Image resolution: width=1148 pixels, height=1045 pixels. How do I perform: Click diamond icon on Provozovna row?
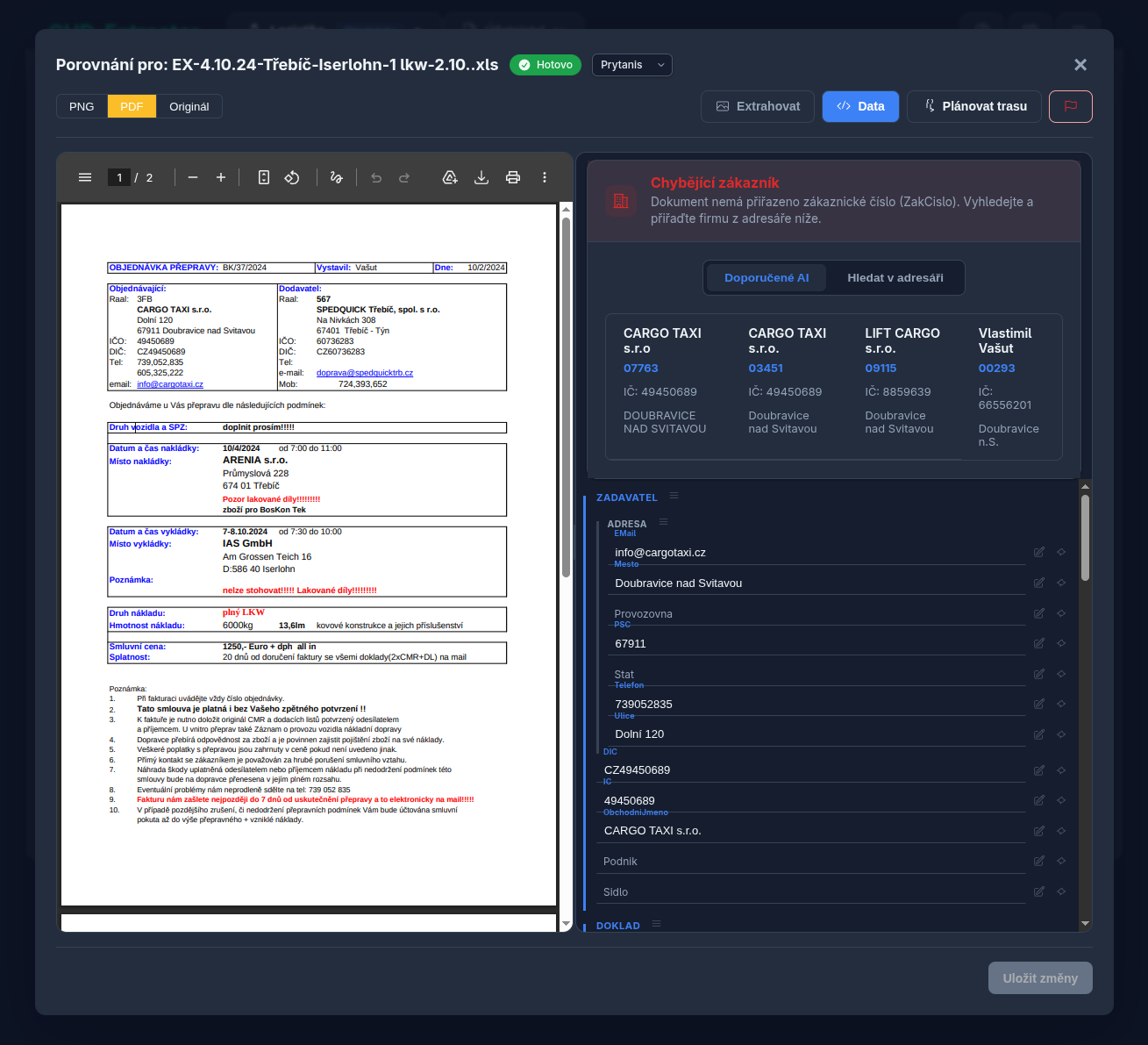click(x=1061, y=613)
